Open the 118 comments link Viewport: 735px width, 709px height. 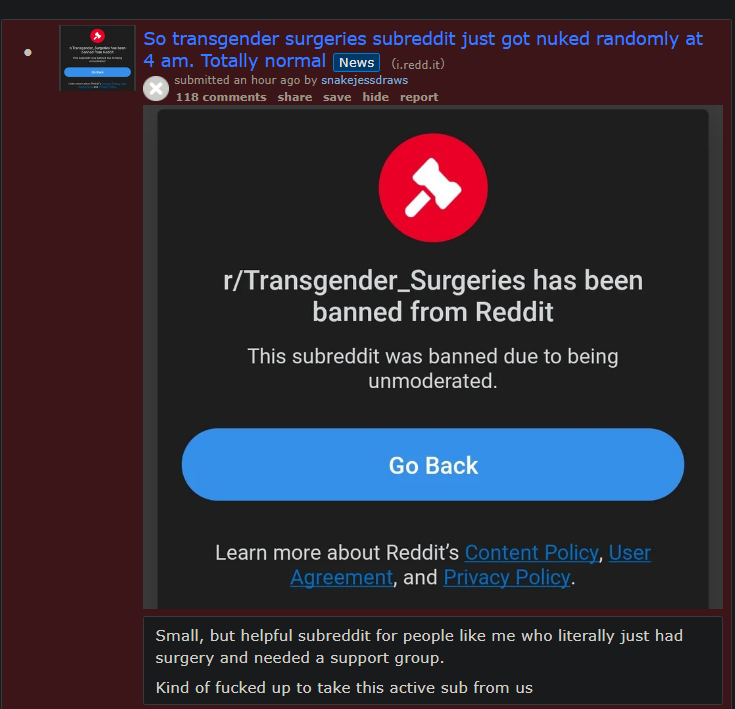(221, 97)
